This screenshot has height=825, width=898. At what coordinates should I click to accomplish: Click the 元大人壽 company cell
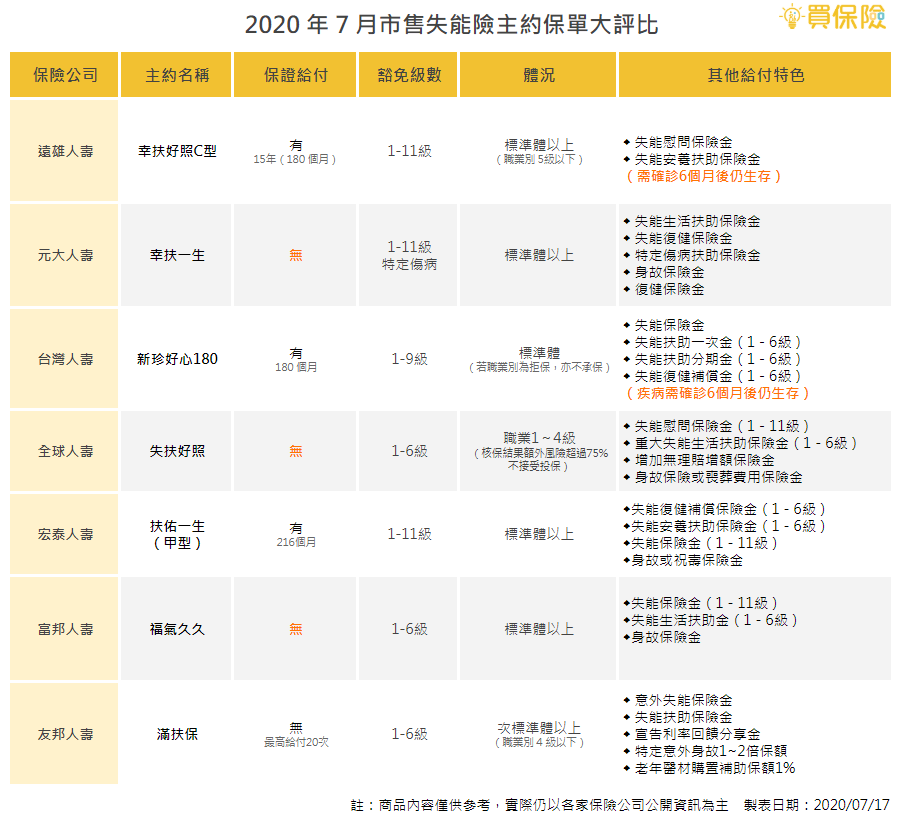(64, 255)
